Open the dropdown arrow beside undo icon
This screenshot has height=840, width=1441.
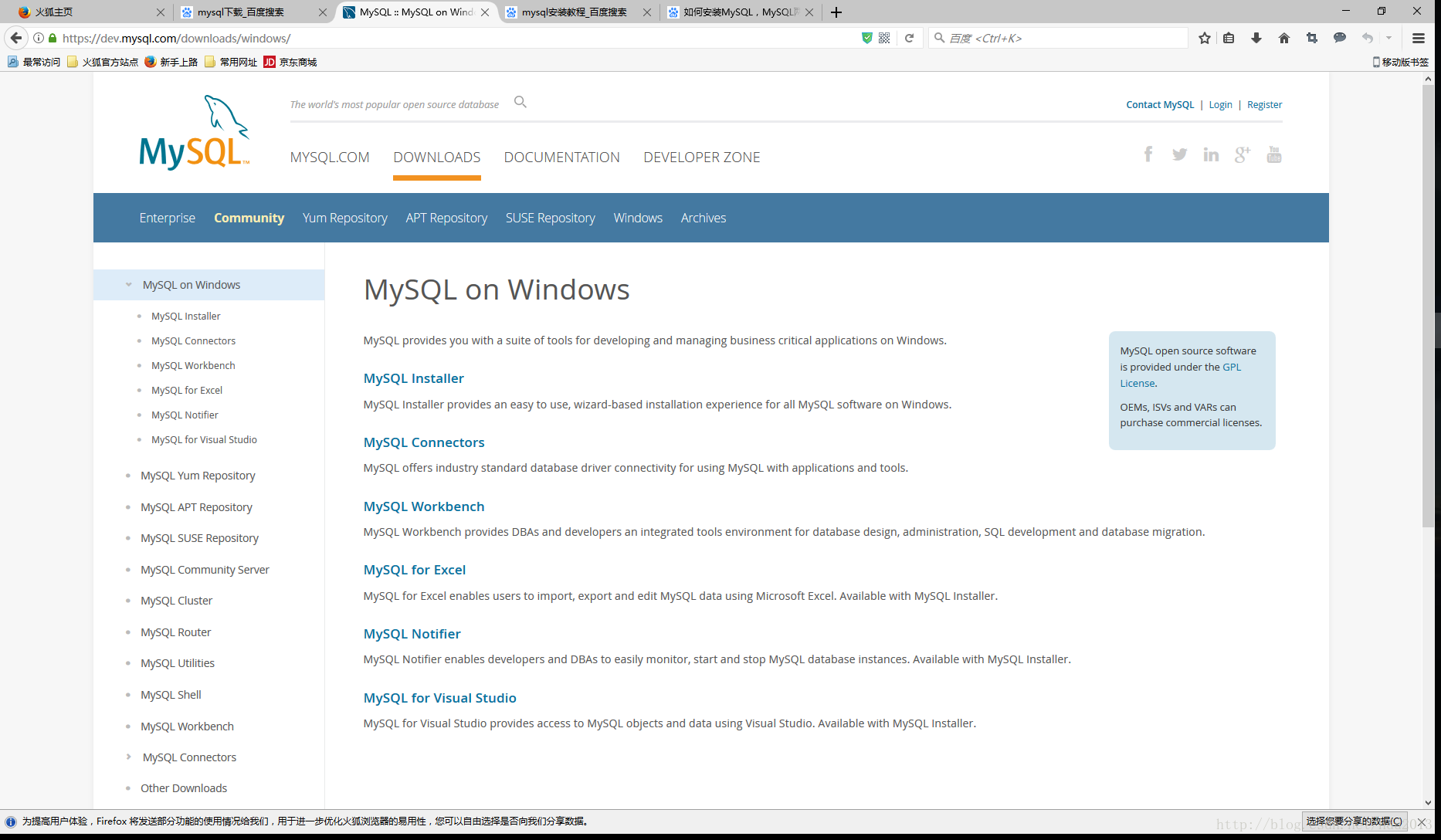coord(1388,38)
